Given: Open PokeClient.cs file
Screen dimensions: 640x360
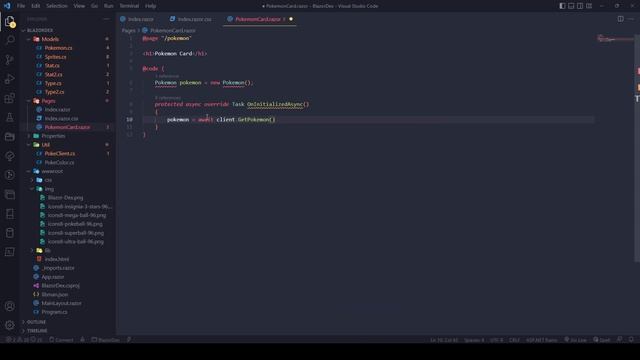Looking at the screenshot, I should (x=60, y=153).
